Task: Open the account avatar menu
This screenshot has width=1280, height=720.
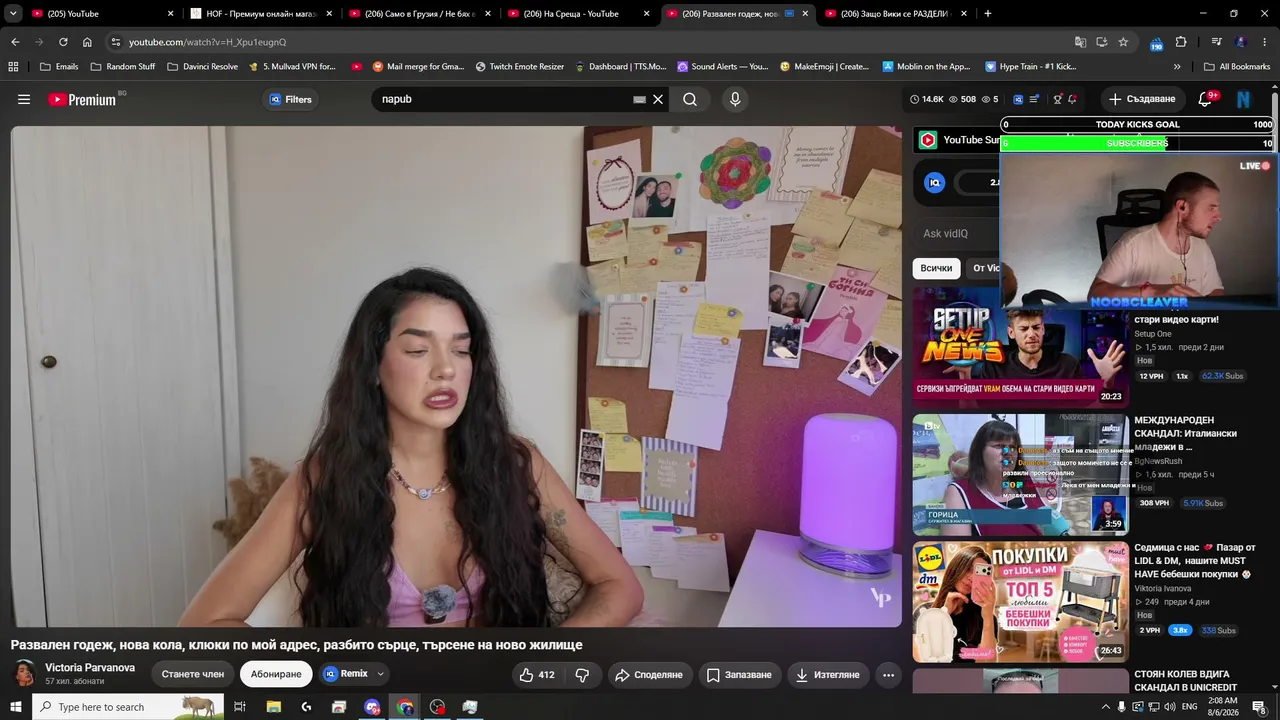Action: [1244, 99]
